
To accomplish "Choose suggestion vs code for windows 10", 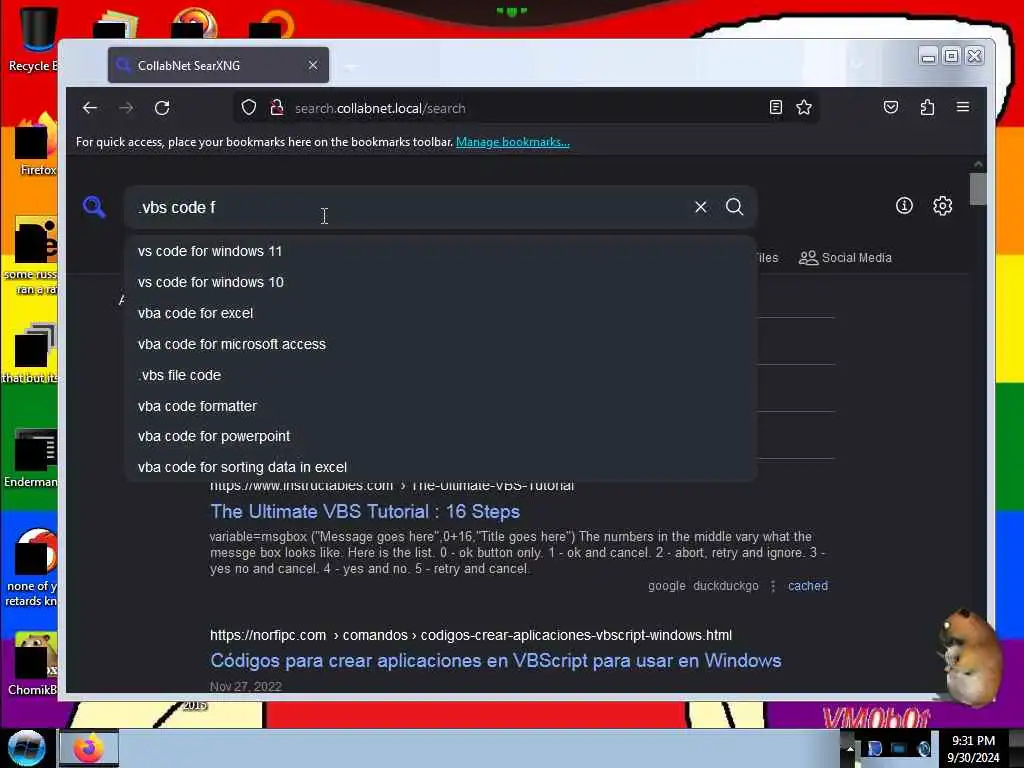I will click(440, 282).
